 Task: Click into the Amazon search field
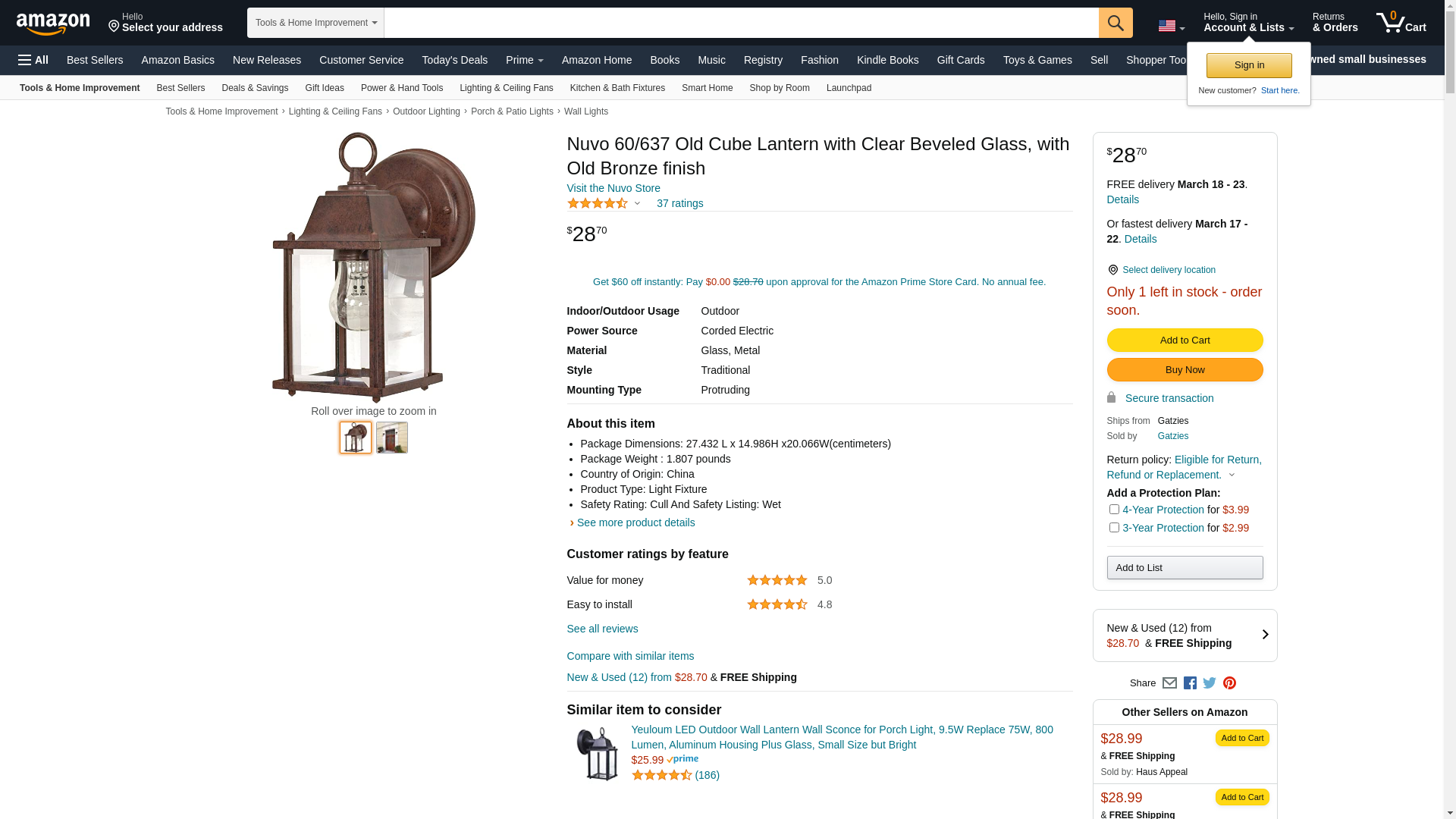[741, 23]
